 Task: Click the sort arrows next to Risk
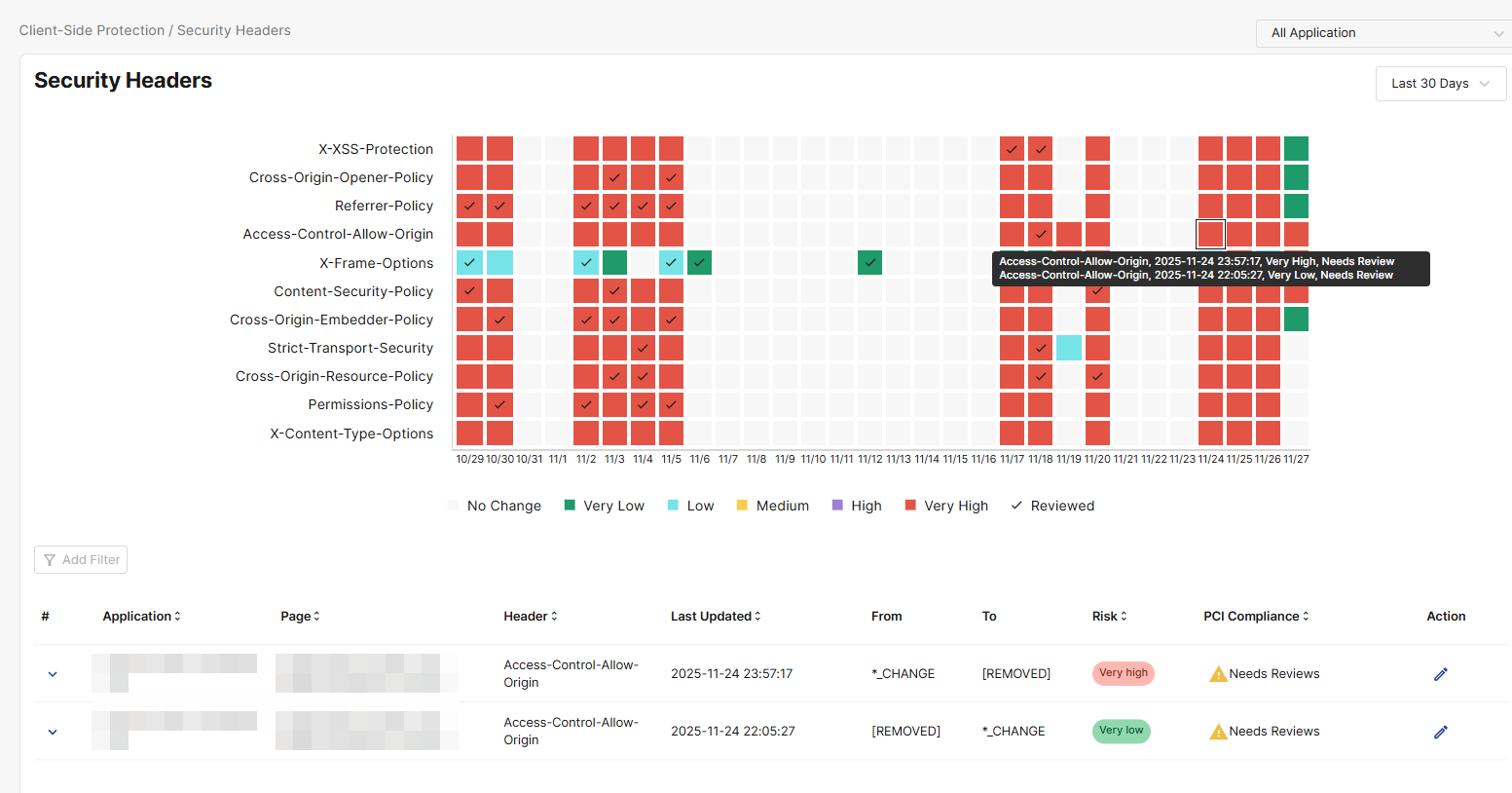pos(1124,617)
